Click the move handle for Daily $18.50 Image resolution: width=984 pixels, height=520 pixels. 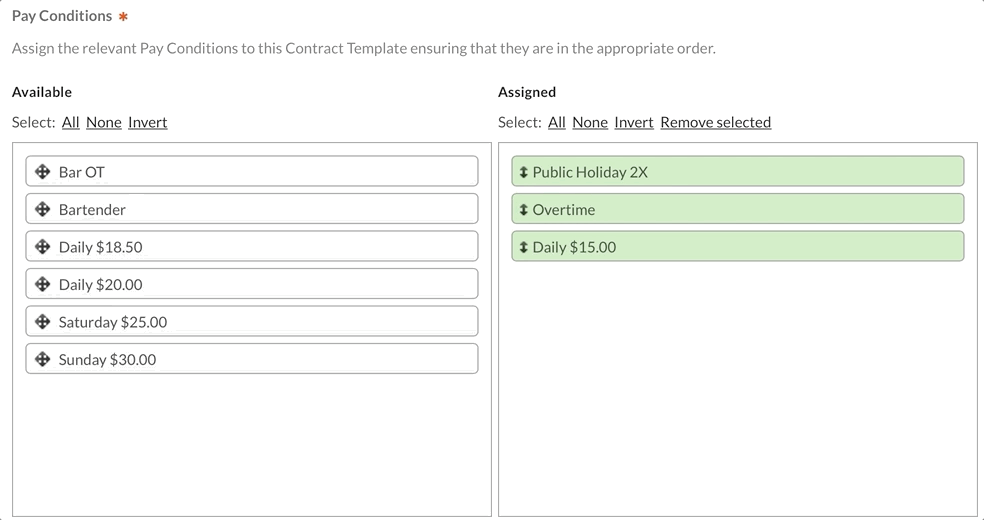click(43, 247)
